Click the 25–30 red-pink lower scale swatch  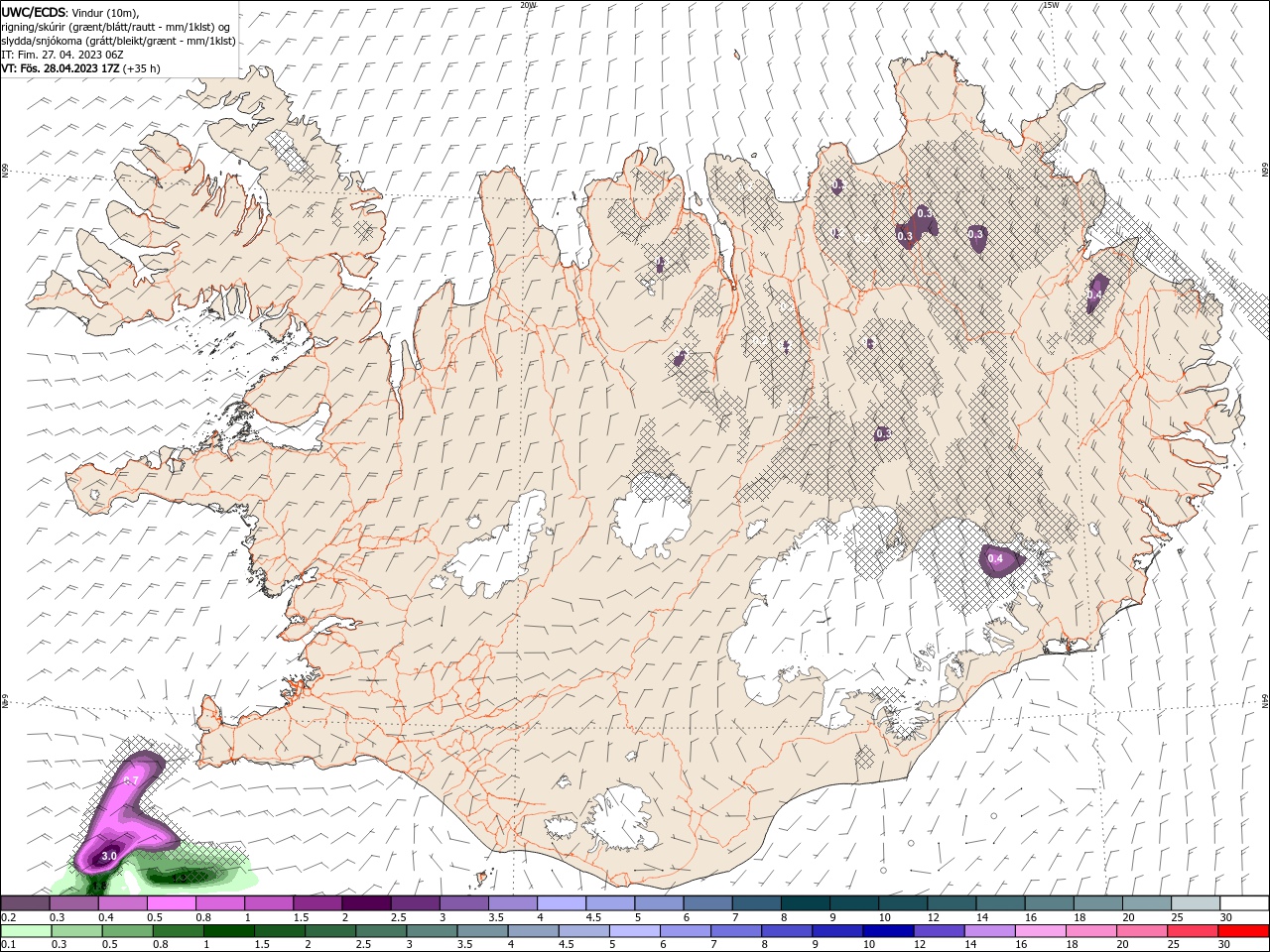1193,931
